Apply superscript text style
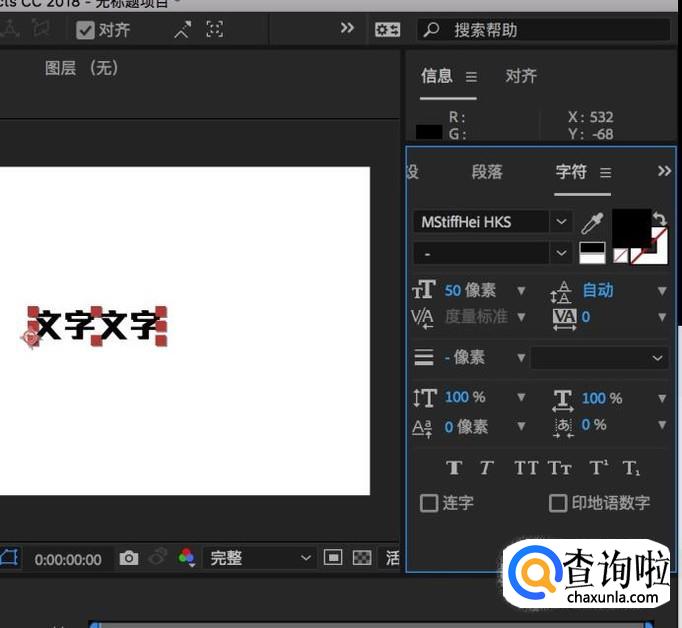This screenshot has width=682, height=628. coord(598,467)
